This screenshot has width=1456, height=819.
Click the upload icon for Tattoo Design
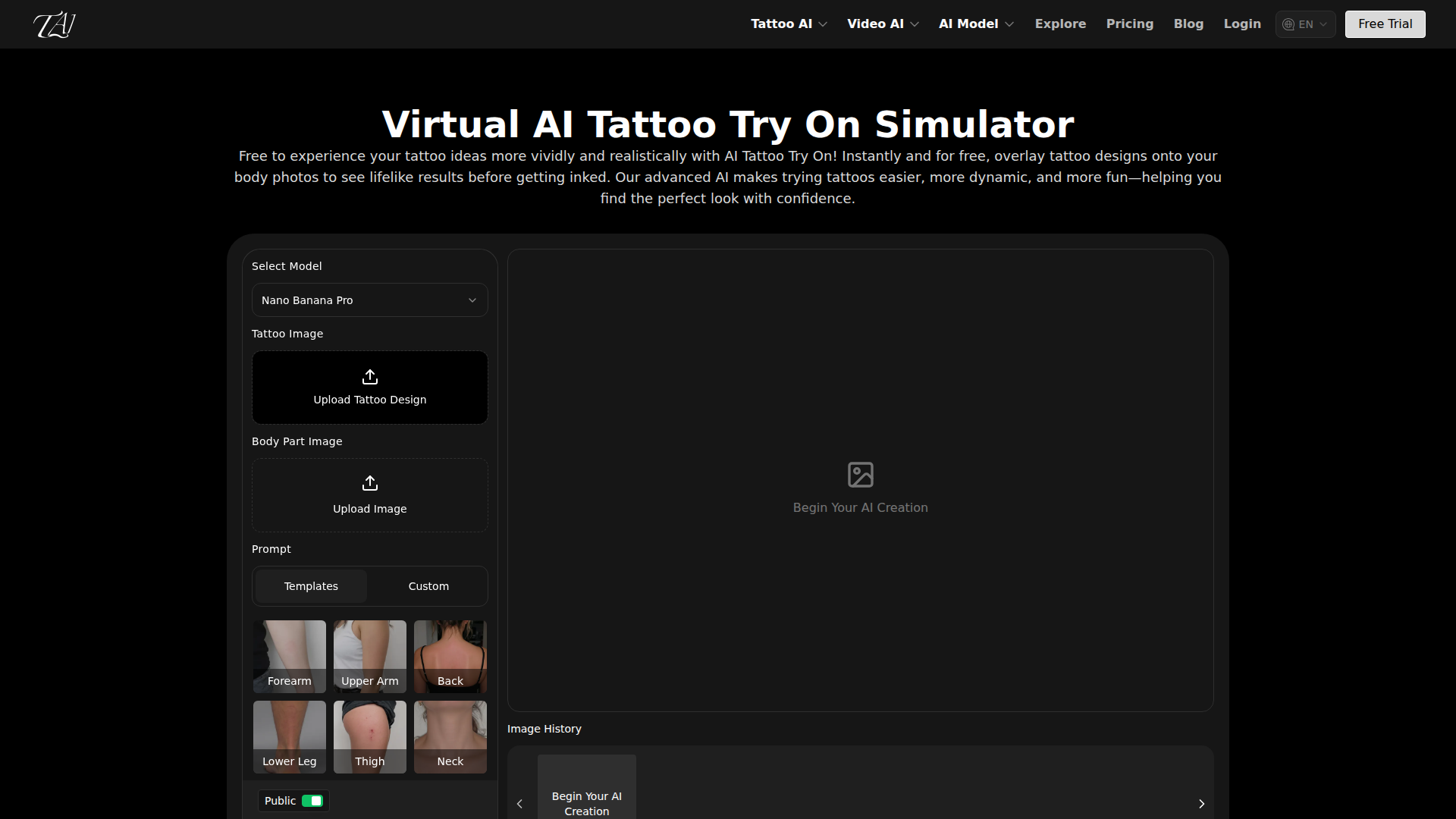[370, 377]
